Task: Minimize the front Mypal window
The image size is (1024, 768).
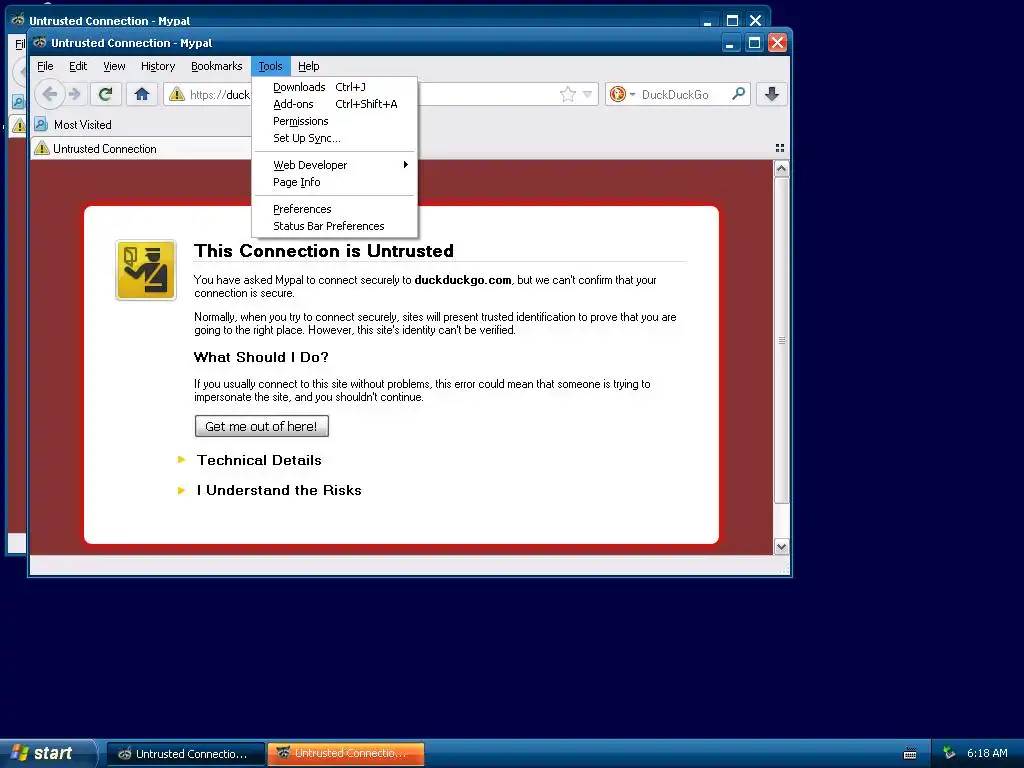Action: tap(730, 43)
